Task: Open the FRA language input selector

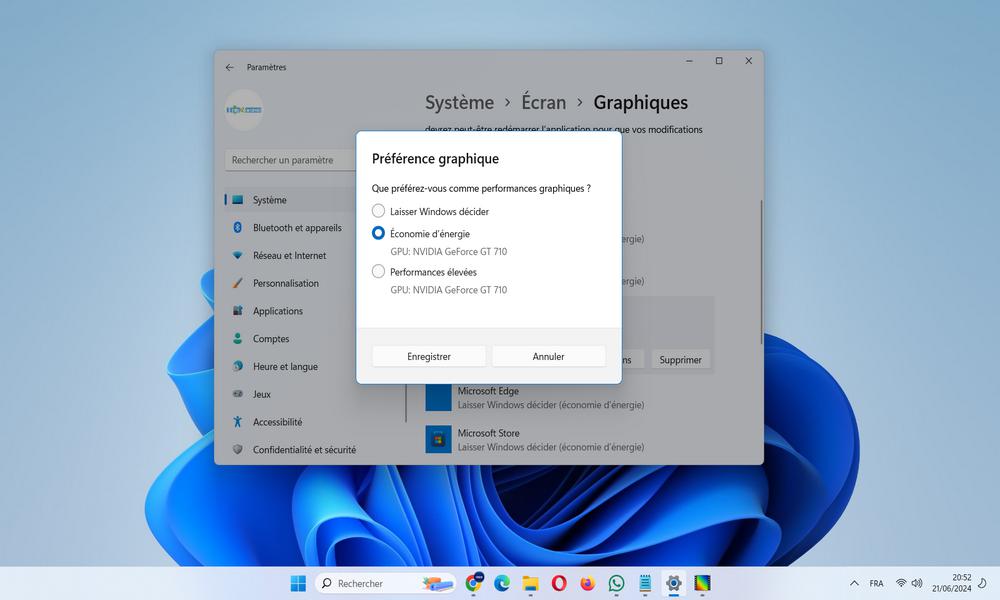Action: [x=876, y=583]
